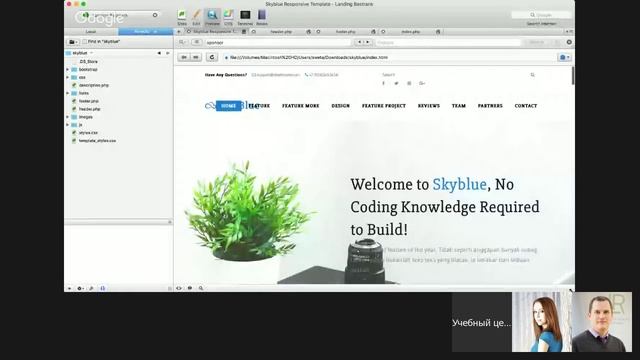Open the folder selector dropdown in sidebar
Screen dimensions: 640x360
(73, 42)
